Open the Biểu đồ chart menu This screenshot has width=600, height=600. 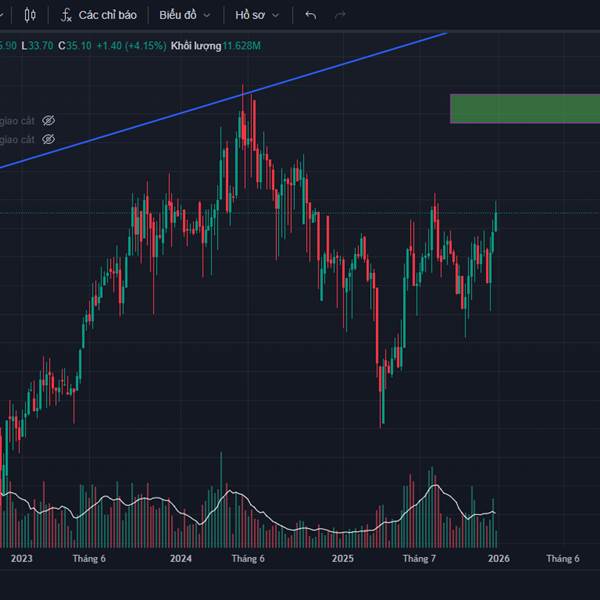tap(178, 15)
